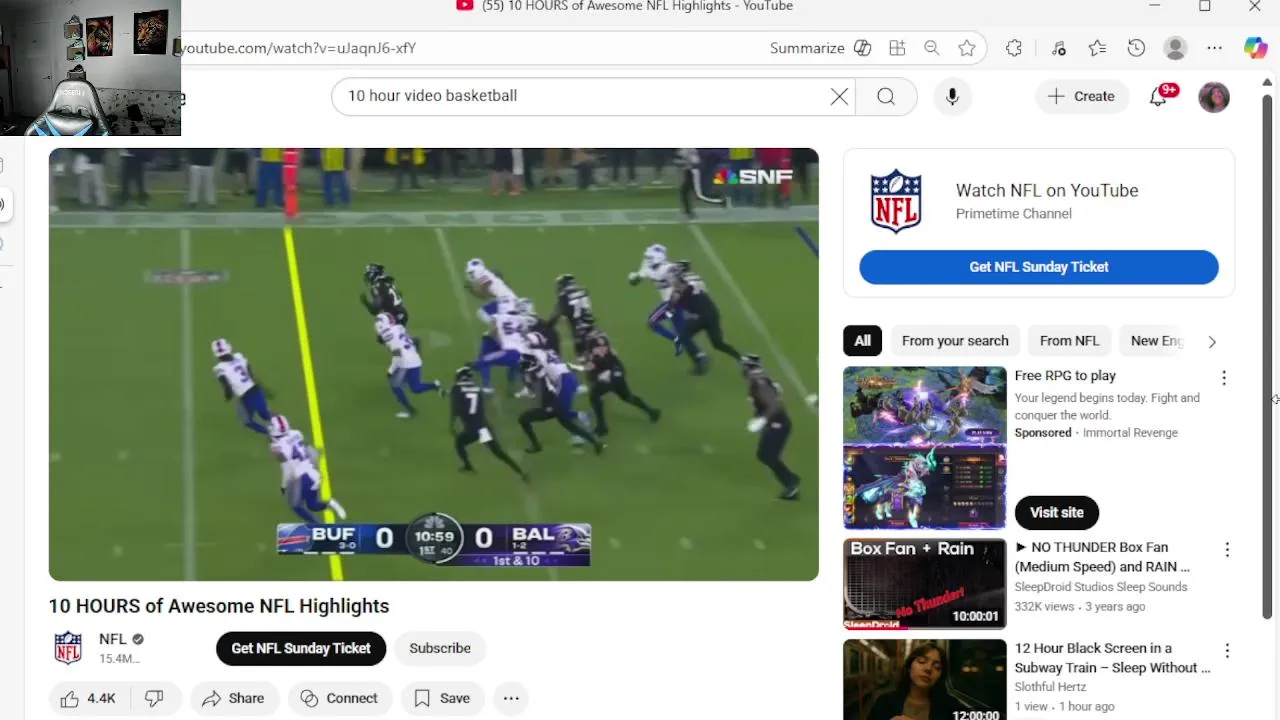
Task: Click the Create button
Action: click(1081, 96)
